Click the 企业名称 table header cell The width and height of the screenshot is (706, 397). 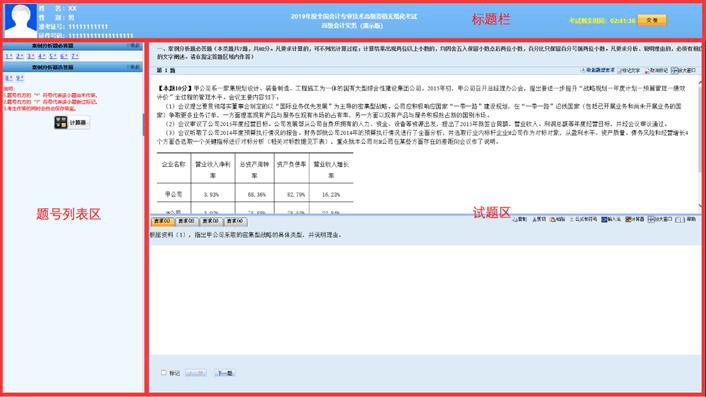coord(174,165)
